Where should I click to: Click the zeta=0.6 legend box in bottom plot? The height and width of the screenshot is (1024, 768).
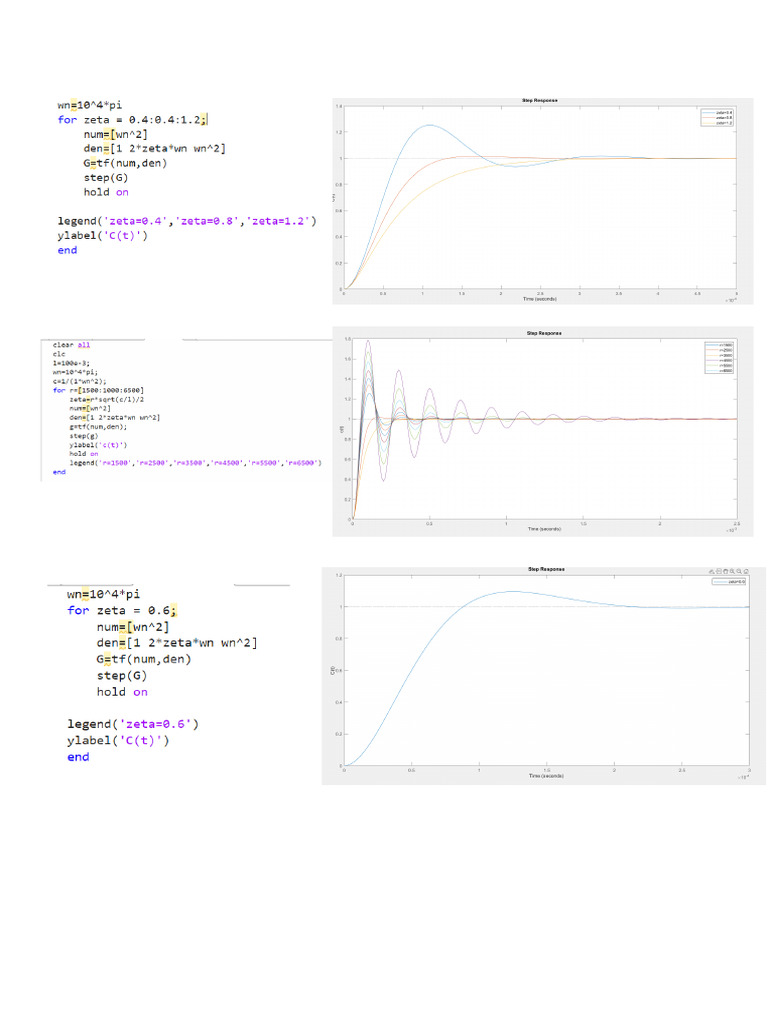pyautogui.click(x=729, y=581)
